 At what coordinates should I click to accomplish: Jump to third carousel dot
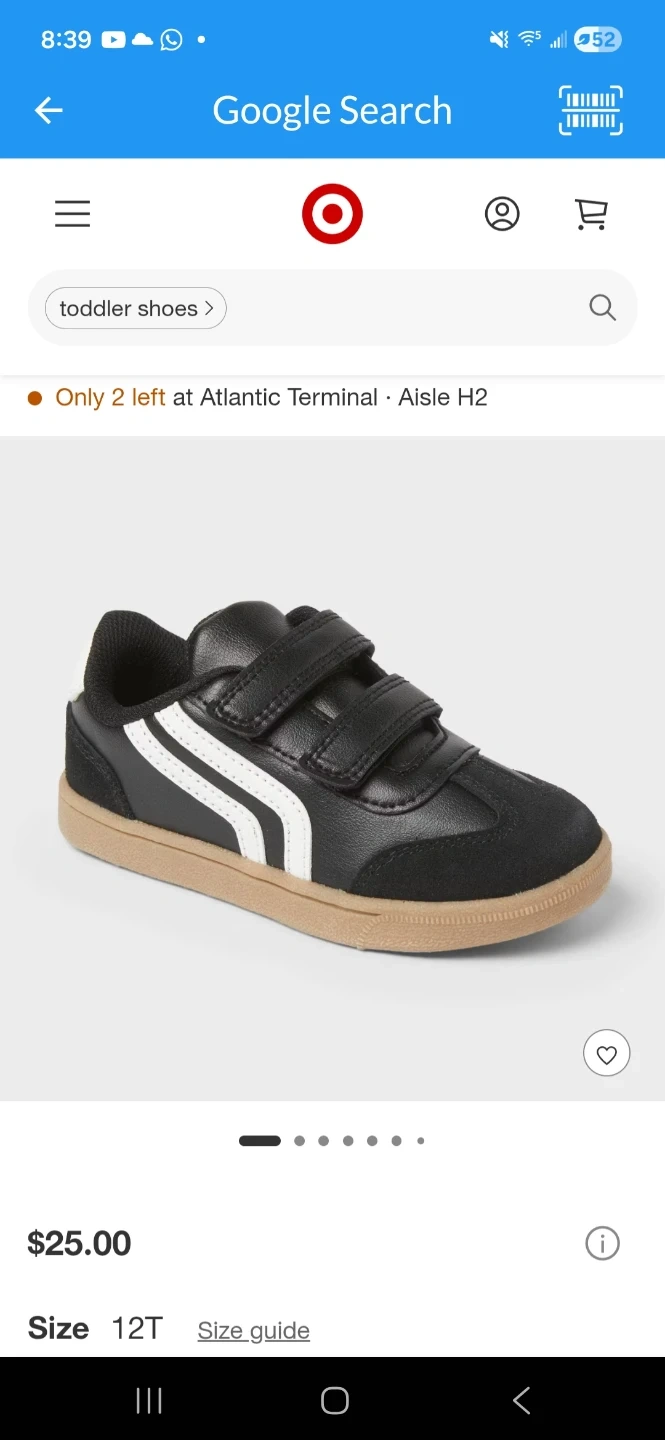[324, 1141]
